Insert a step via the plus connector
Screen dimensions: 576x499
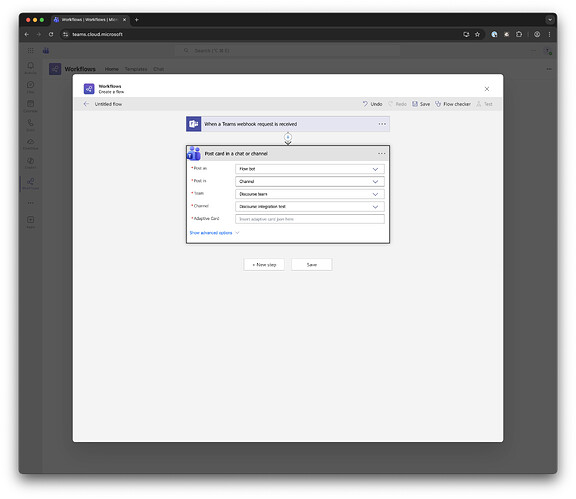click(288, 137)
